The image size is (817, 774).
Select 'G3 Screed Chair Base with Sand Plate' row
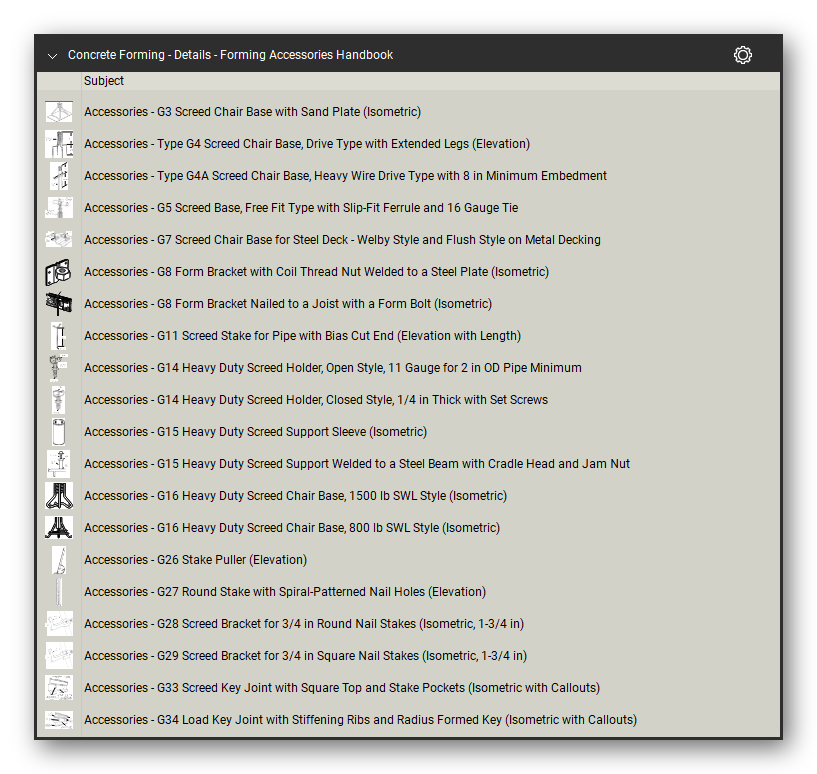[x=408, y=112]
